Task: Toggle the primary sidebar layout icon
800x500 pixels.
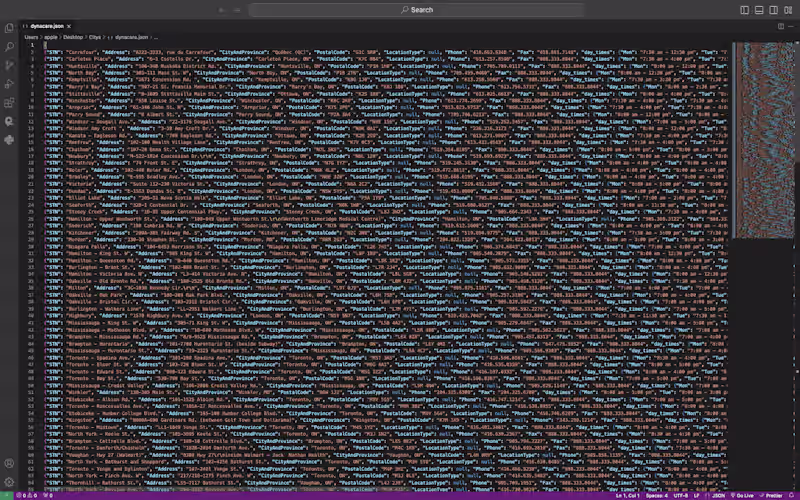Action: (744, 10)
